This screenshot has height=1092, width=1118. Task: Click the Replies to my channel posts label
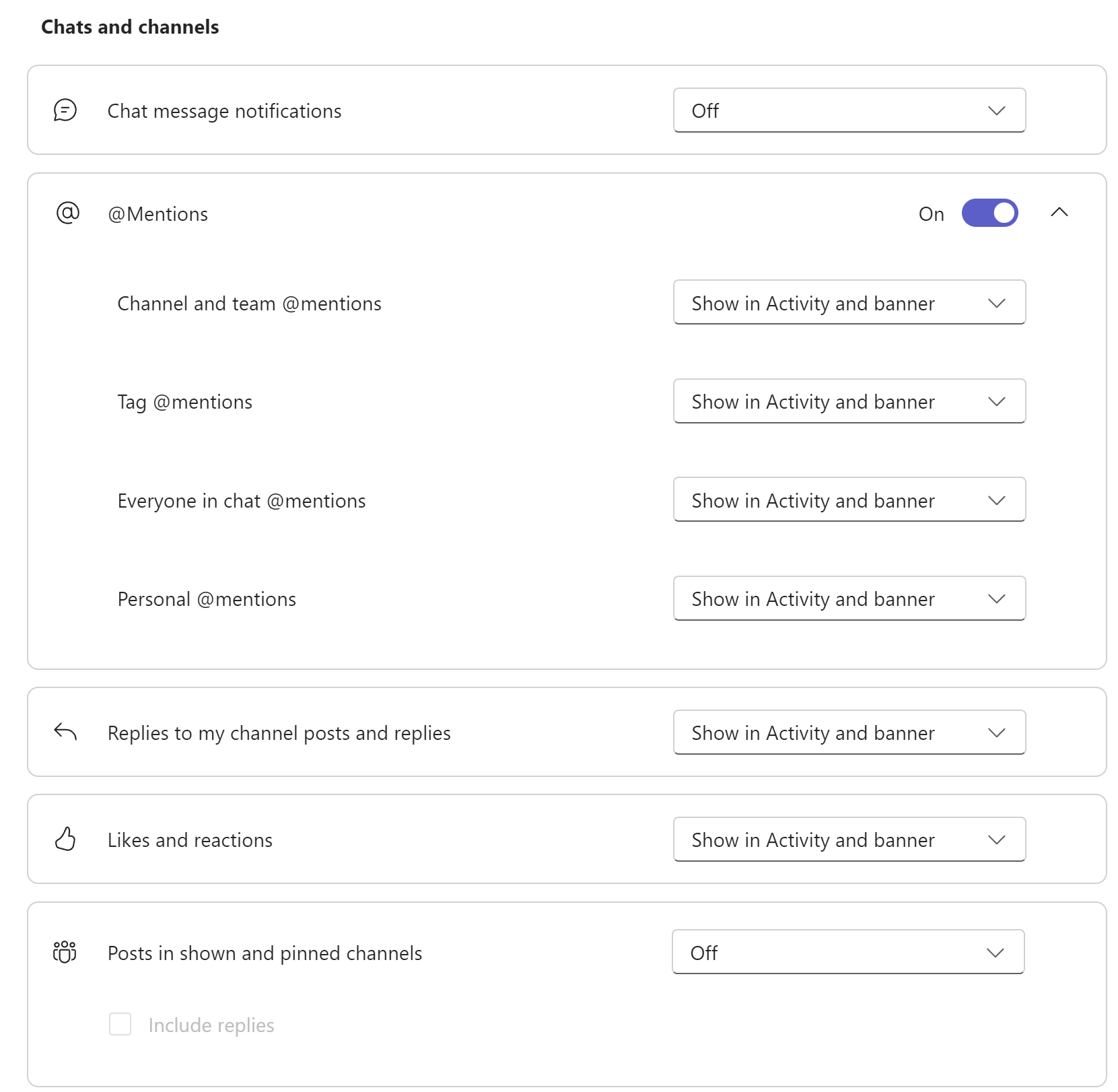click(x=279, y=732)
